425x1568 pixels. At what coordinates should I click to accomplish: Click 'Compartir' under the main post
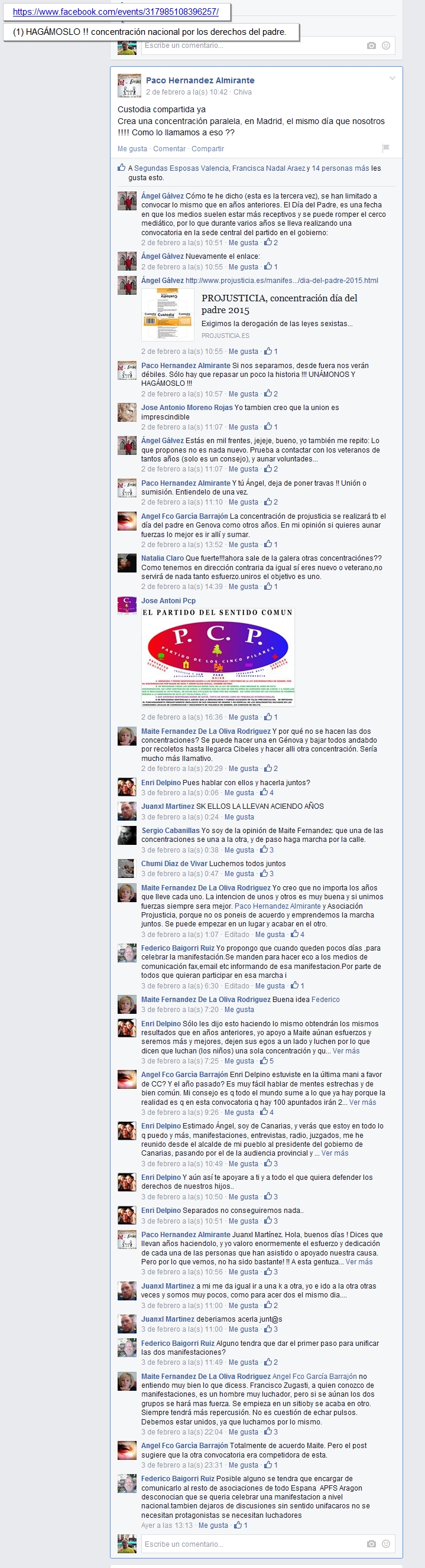tap(207, 148)
